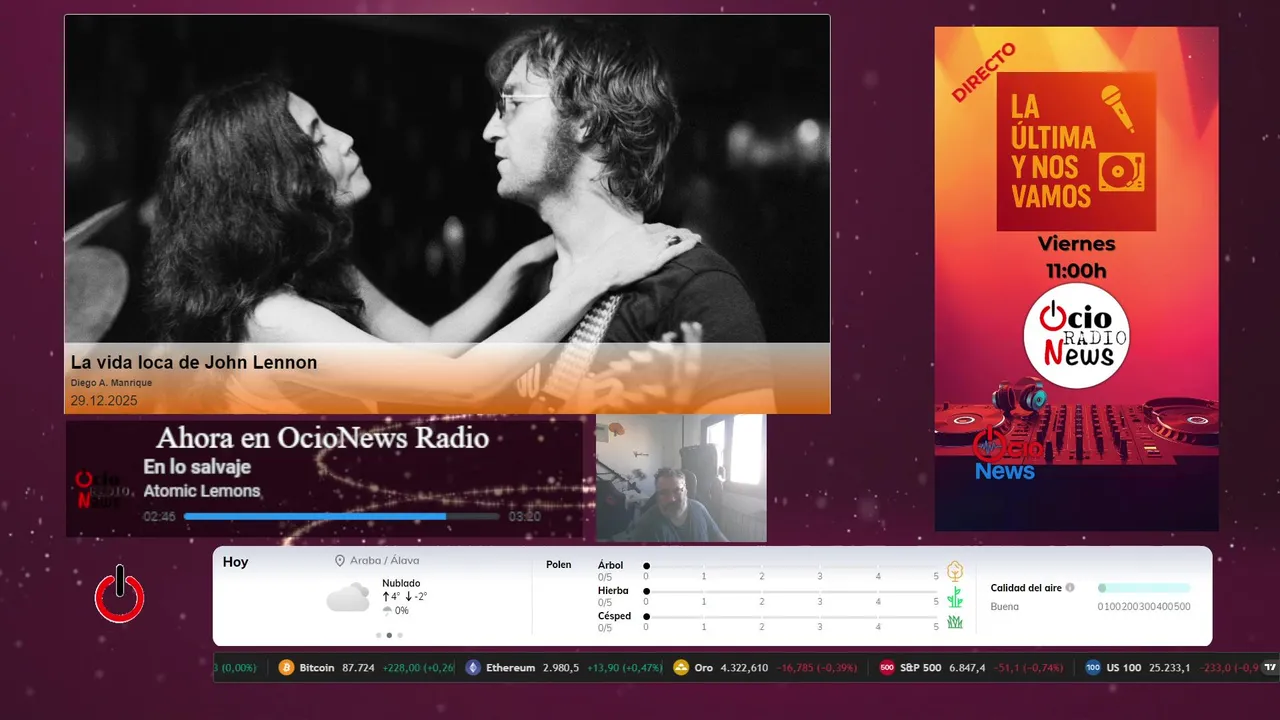This screenshot has width=1280, height=720.
Task: Click the Hoy label in weather widget
Action: 235,562
